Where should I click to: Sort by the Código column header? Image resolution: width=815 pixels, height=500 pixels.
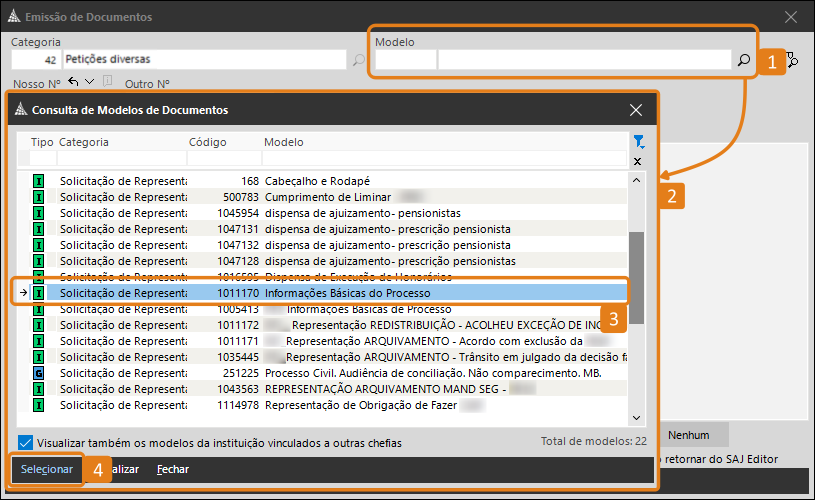pyautogui.click(x=207, y=142)
